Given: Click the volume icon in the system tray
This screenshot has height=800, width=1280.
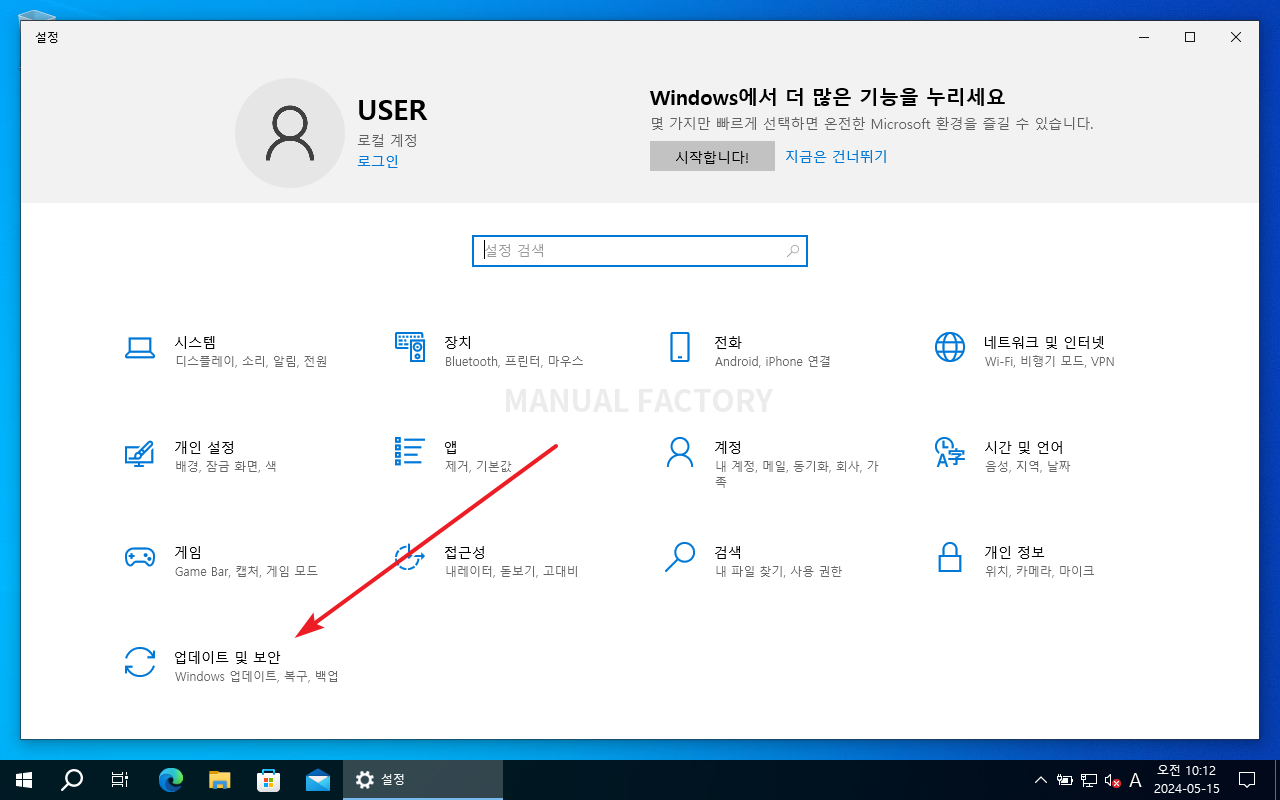Looking at the screenshot, I should point(1112,780).
